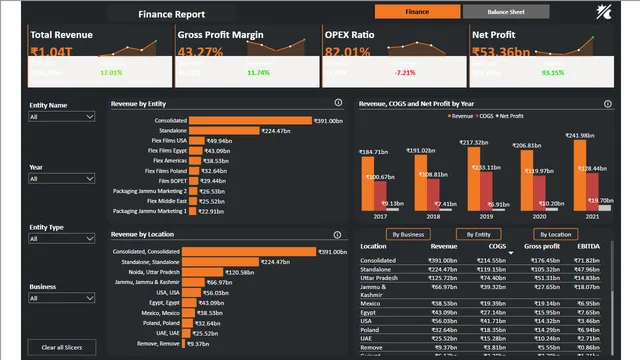
Task: Show the table By Business
Action: click(x=408, y=234)
